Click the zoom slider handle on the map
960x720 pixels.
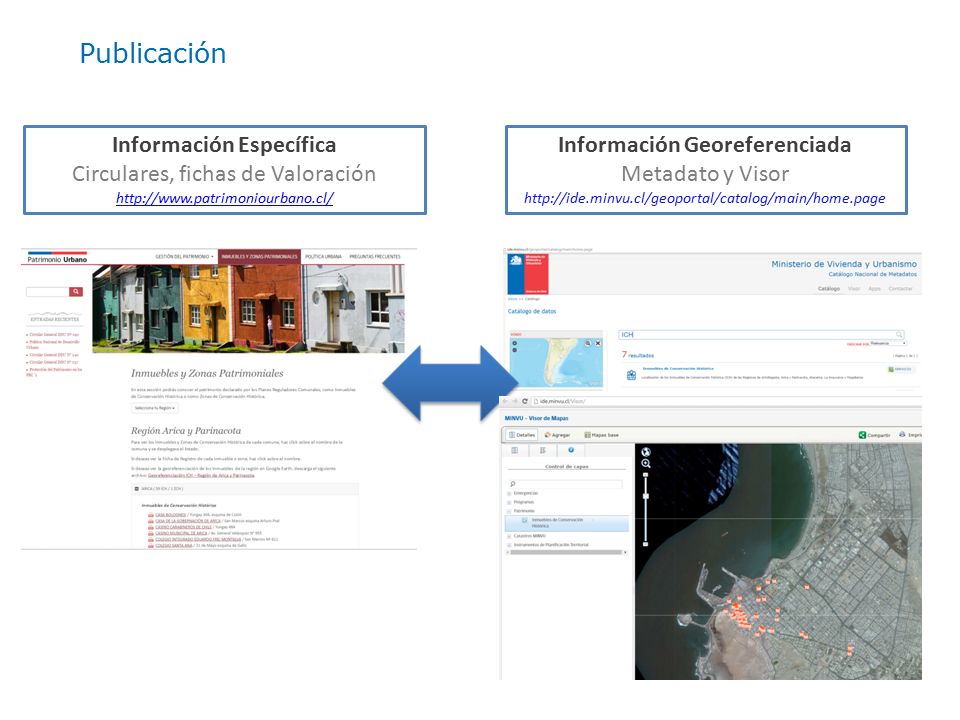(x=646, y=495)
